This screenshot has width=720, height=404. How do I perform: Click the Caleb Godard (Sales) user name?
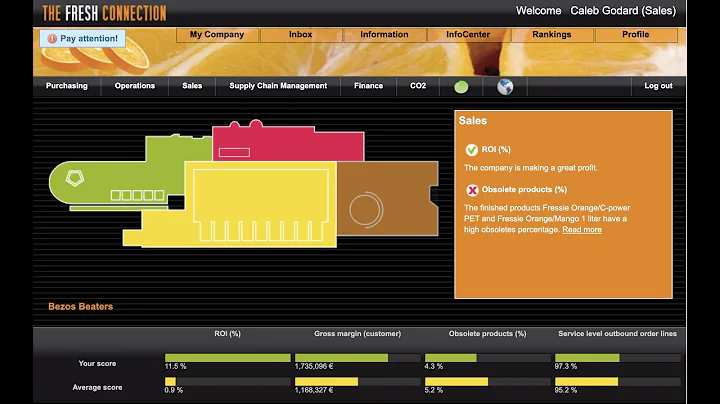pos(623,11)
